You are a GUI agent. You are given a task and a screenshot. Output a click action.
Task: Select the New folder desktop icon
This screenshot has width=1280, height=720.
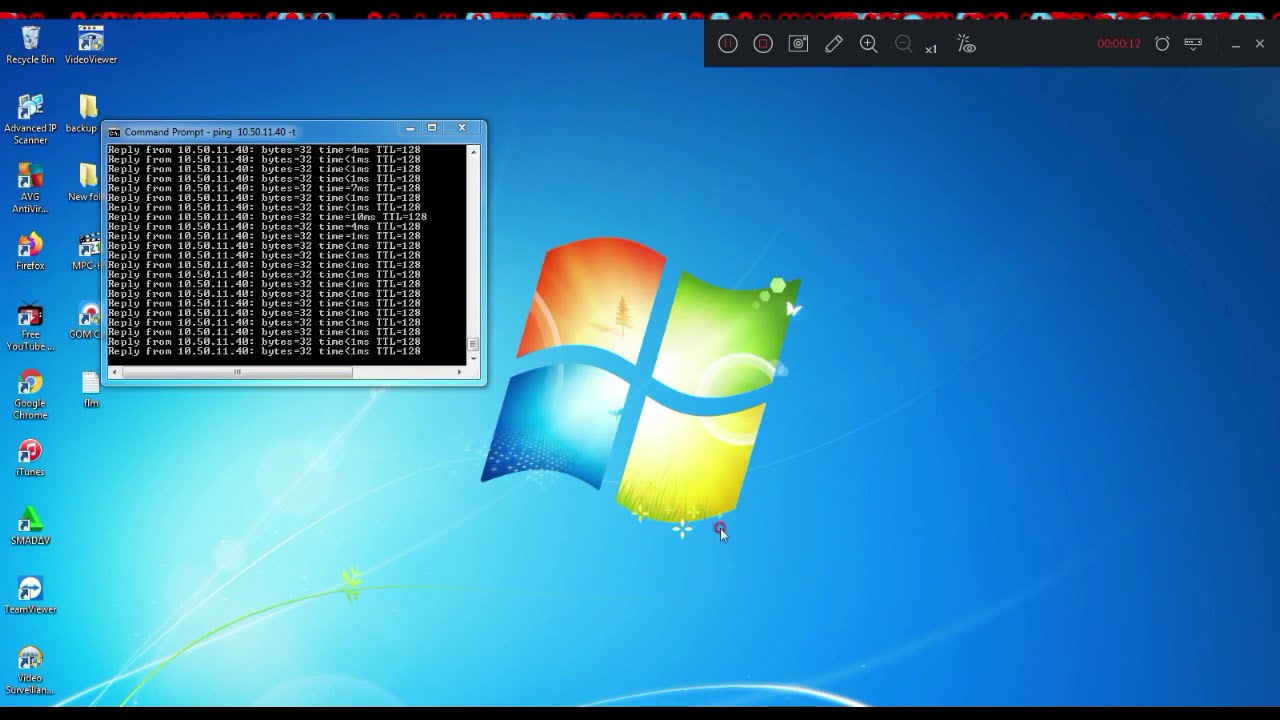point(86,183)
